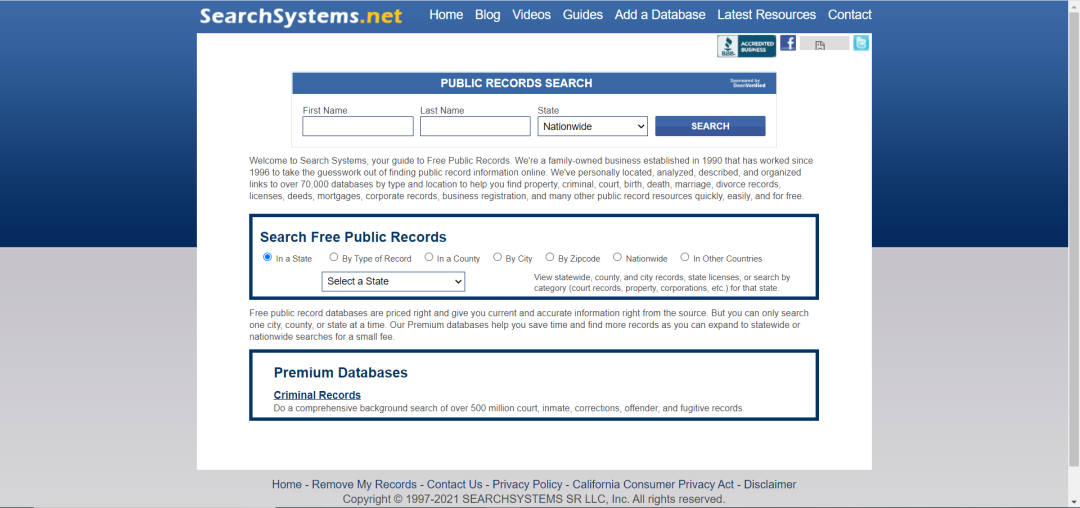Focus the First Name input field
Screen dimensions: 1080x508
pyautogui.click(x=358, y=126)
